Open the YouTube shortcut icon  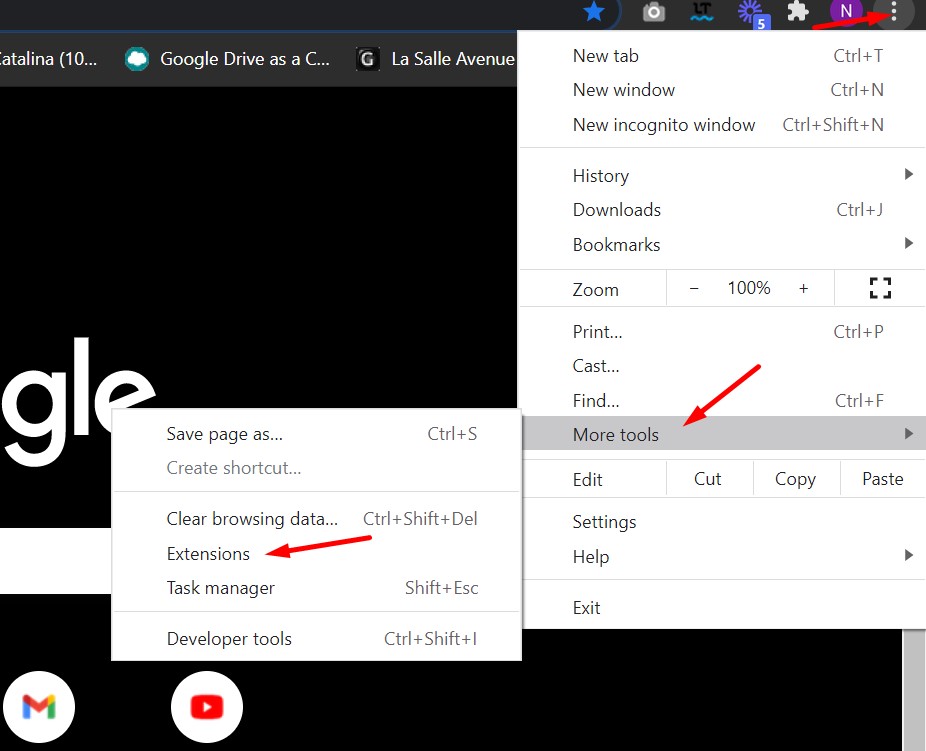[207, 707]
